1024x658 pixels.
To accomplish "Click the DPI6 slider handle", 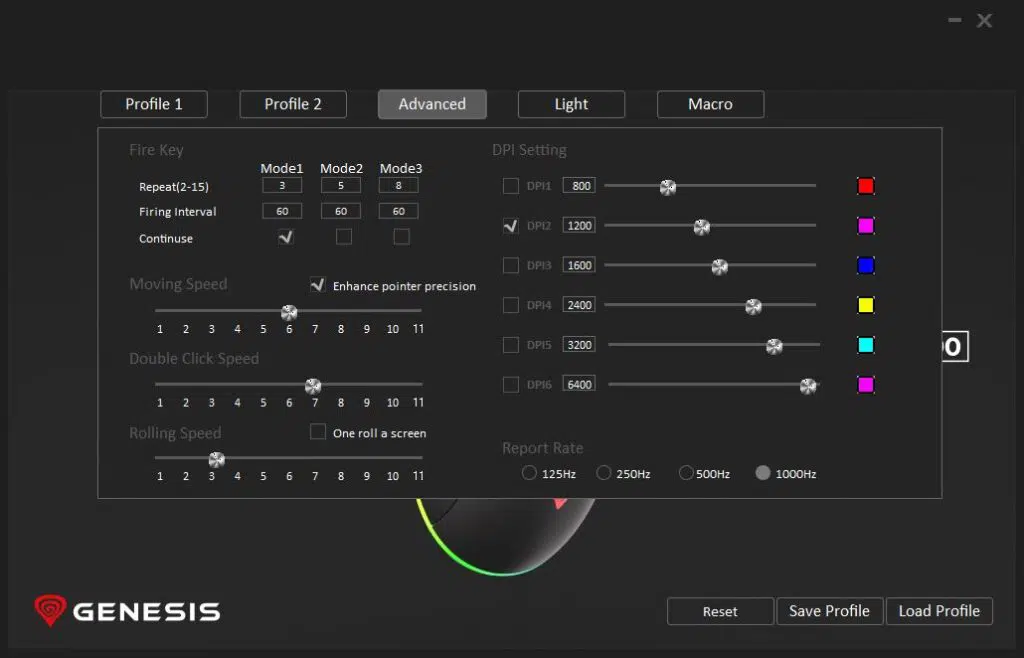I will 808,386.
